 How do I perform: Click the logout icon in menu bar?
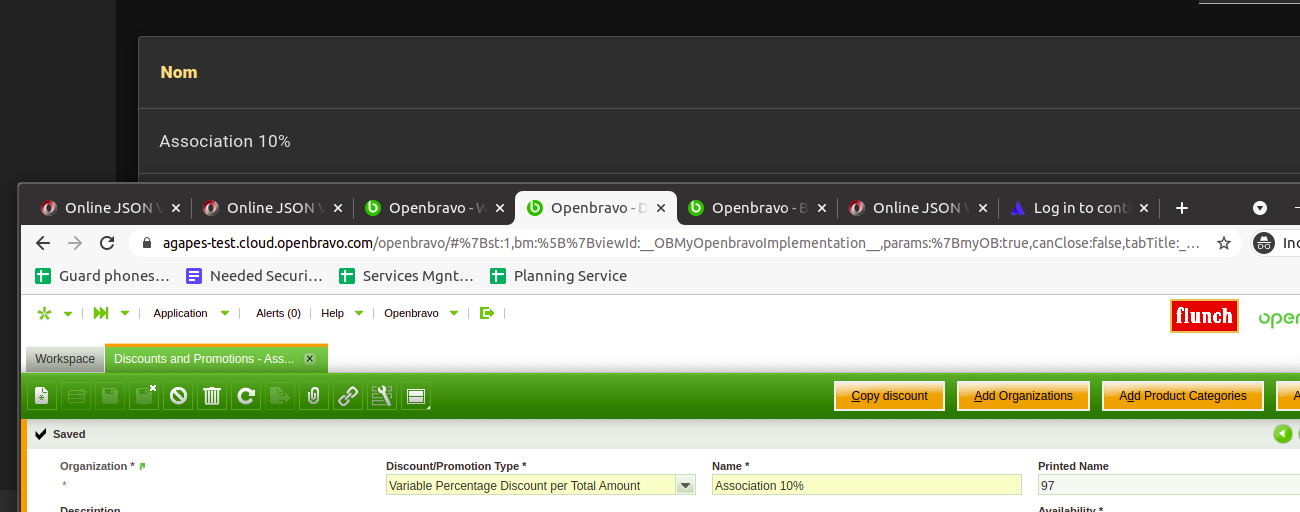click(x=487, y=313)
